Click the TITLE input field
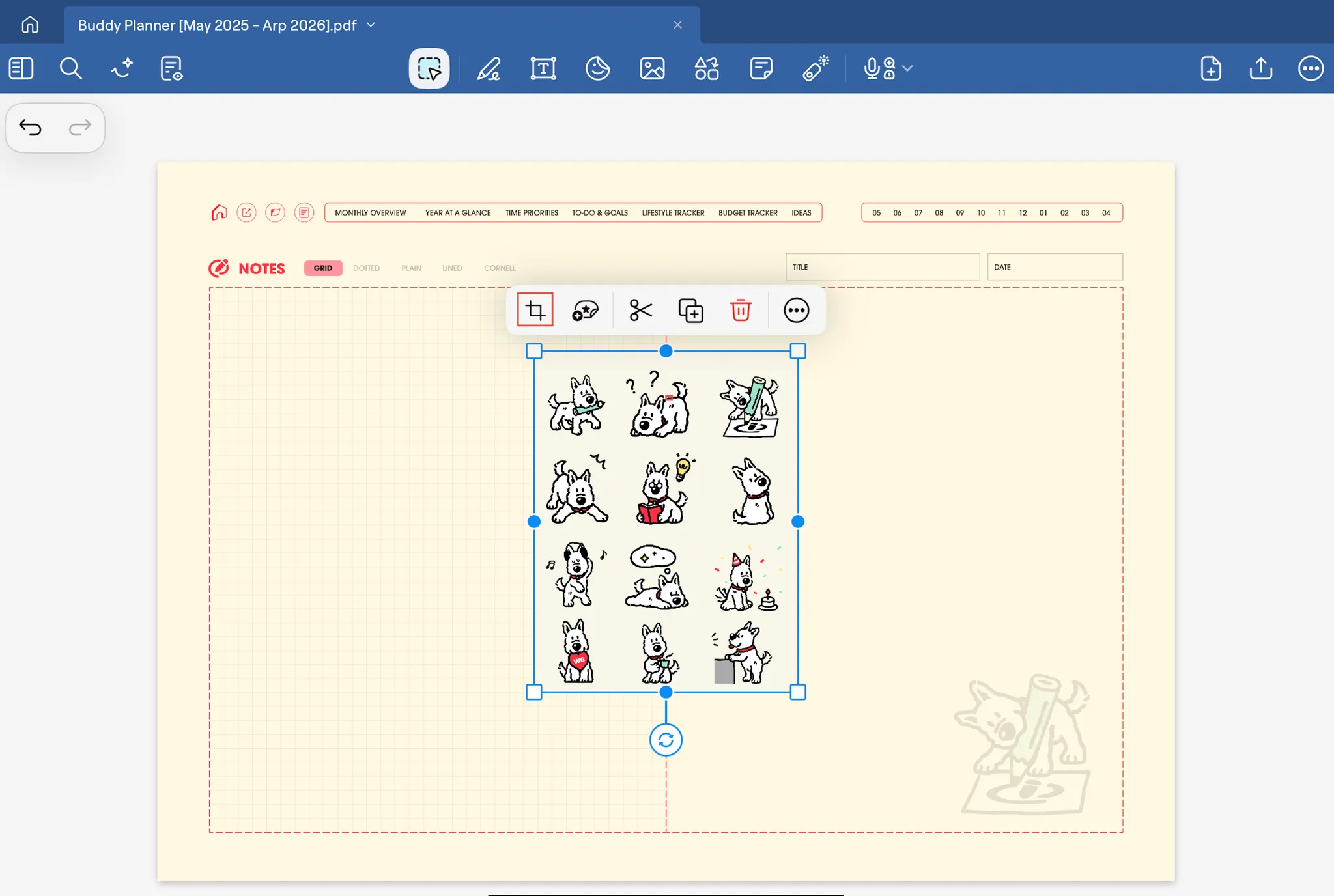The width and height of the screenshot is (1334, 896). tap(883, 267)
